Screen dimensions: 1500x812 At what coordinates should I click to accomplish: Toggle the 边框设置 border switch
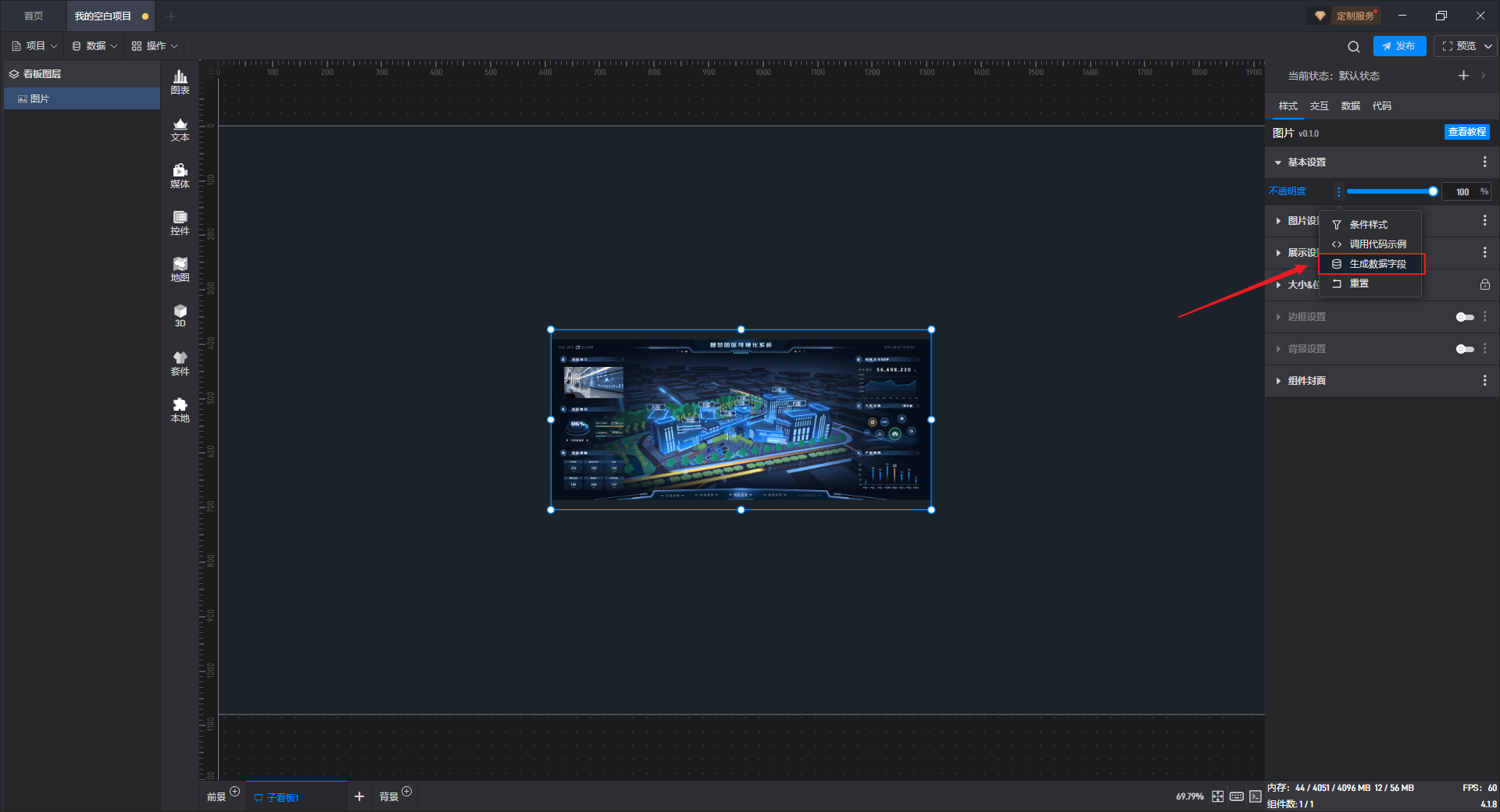[x=1464, y=317]
